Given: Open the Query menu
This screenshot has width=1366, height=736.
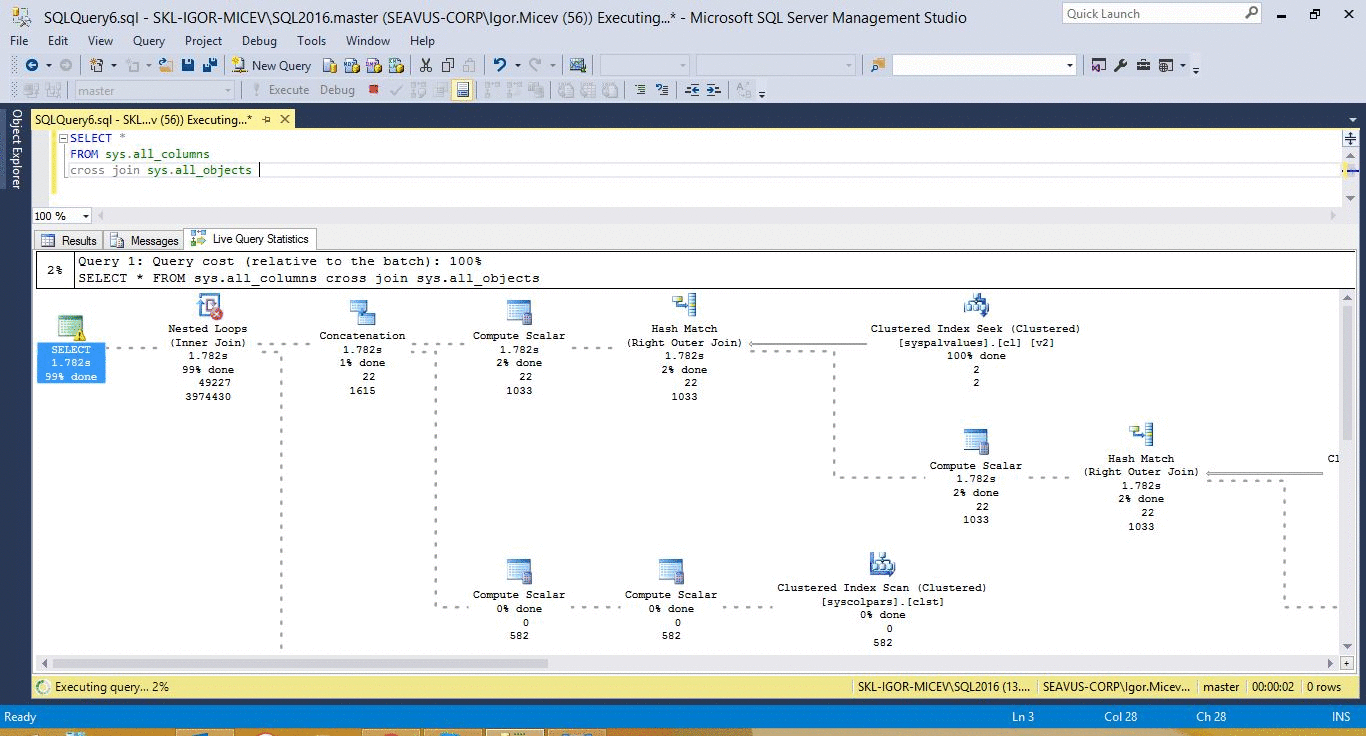Looking at the screenshot, I should pos(148,41).
